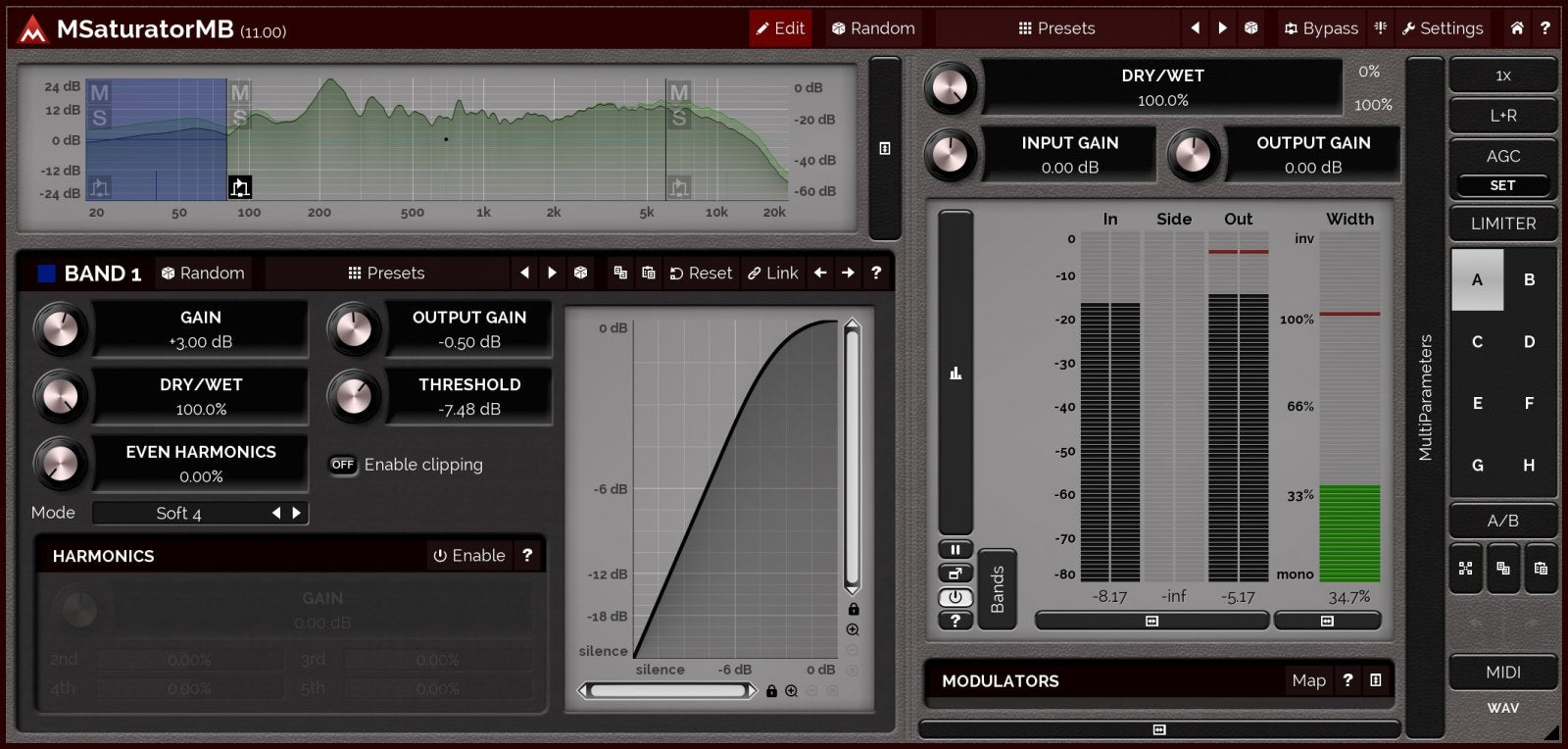
Task: Open the Mode Soft 4 selector
Action: 178,514
